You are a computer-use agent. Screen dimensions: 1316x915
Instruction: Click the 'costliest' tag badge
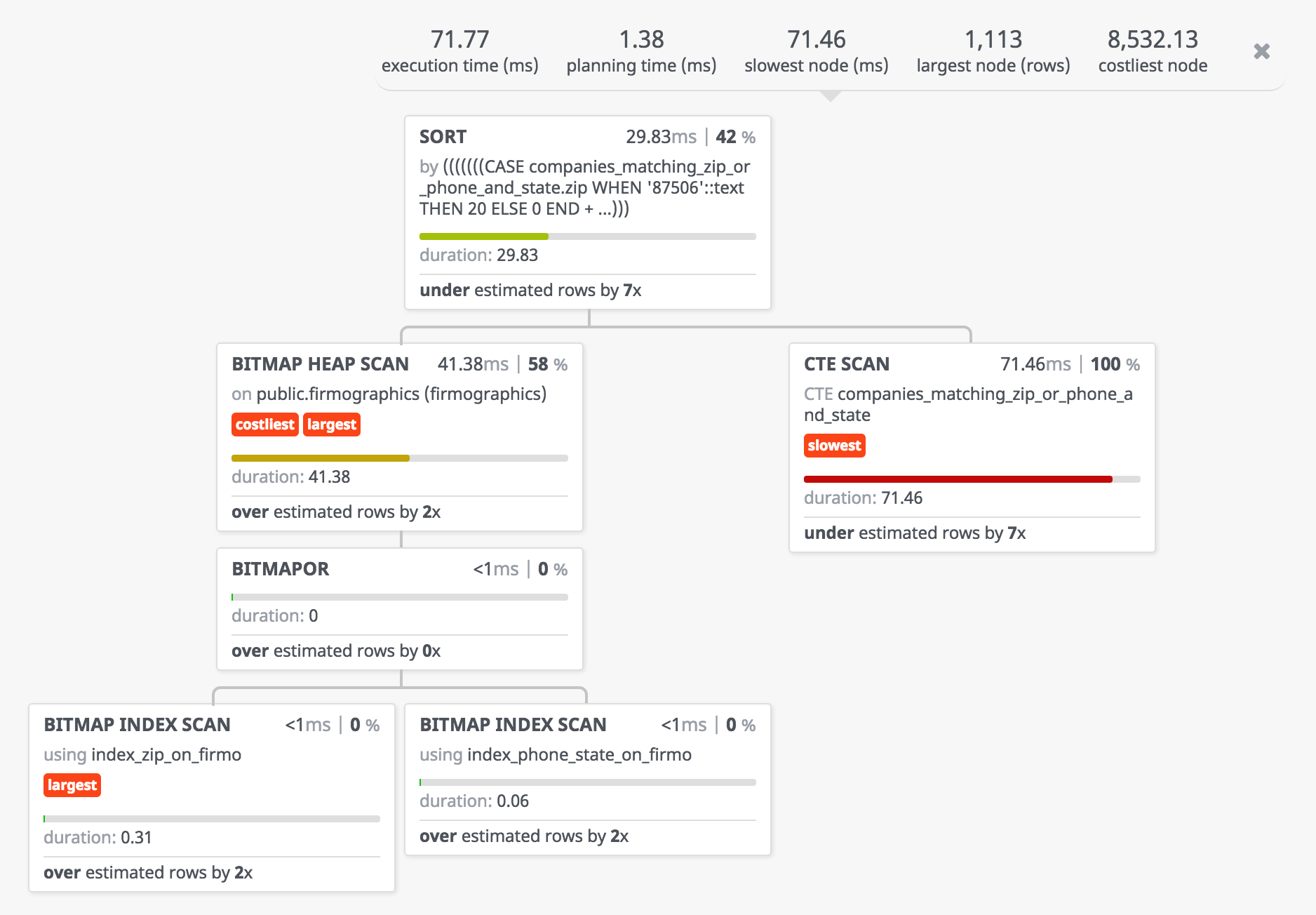click(x=264, y=425)
